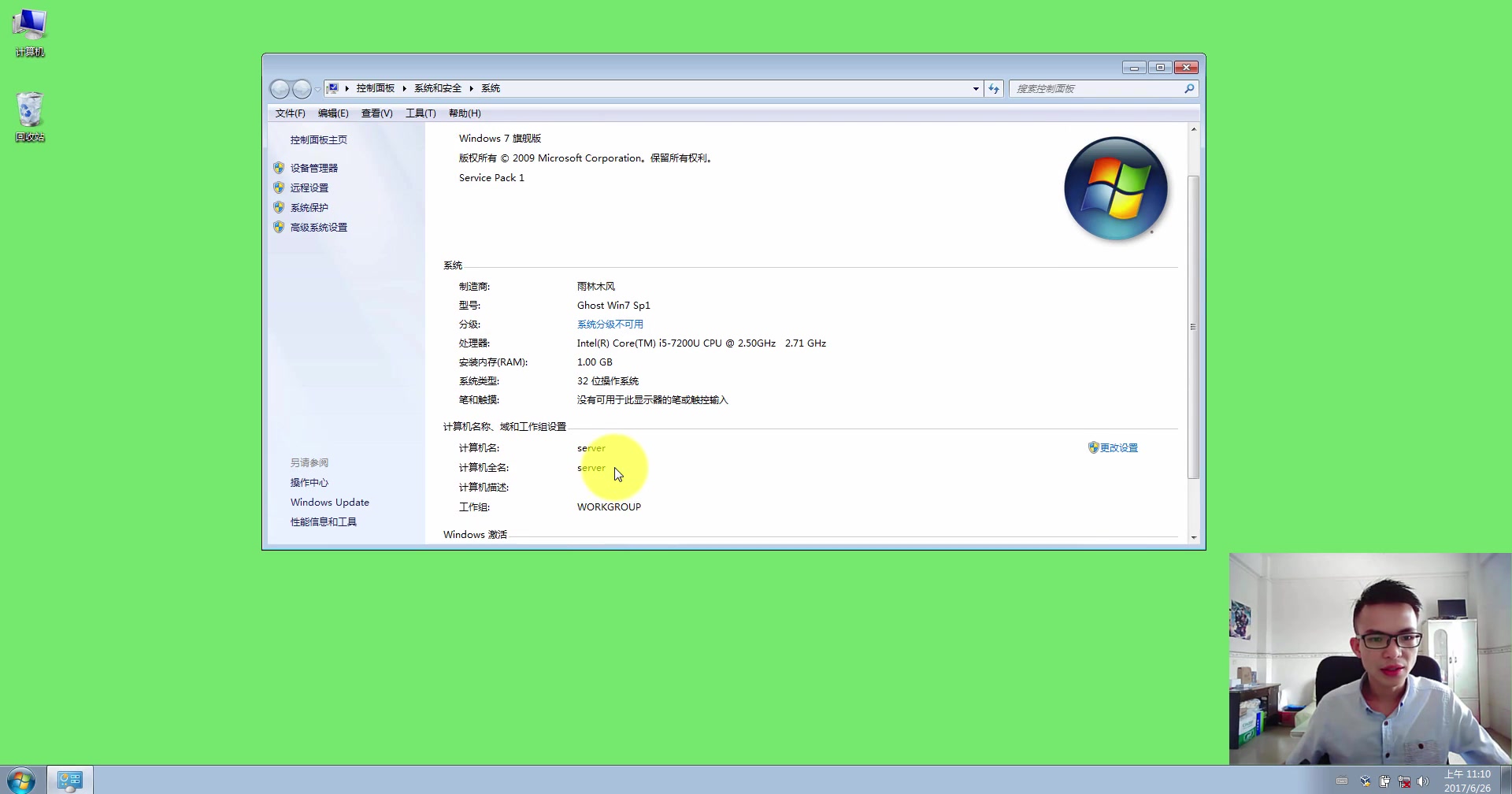Click the shield icon beside 高级系统设置
Image resolution: width=1512 pixels, height=794 pixels.
(279, 227)
